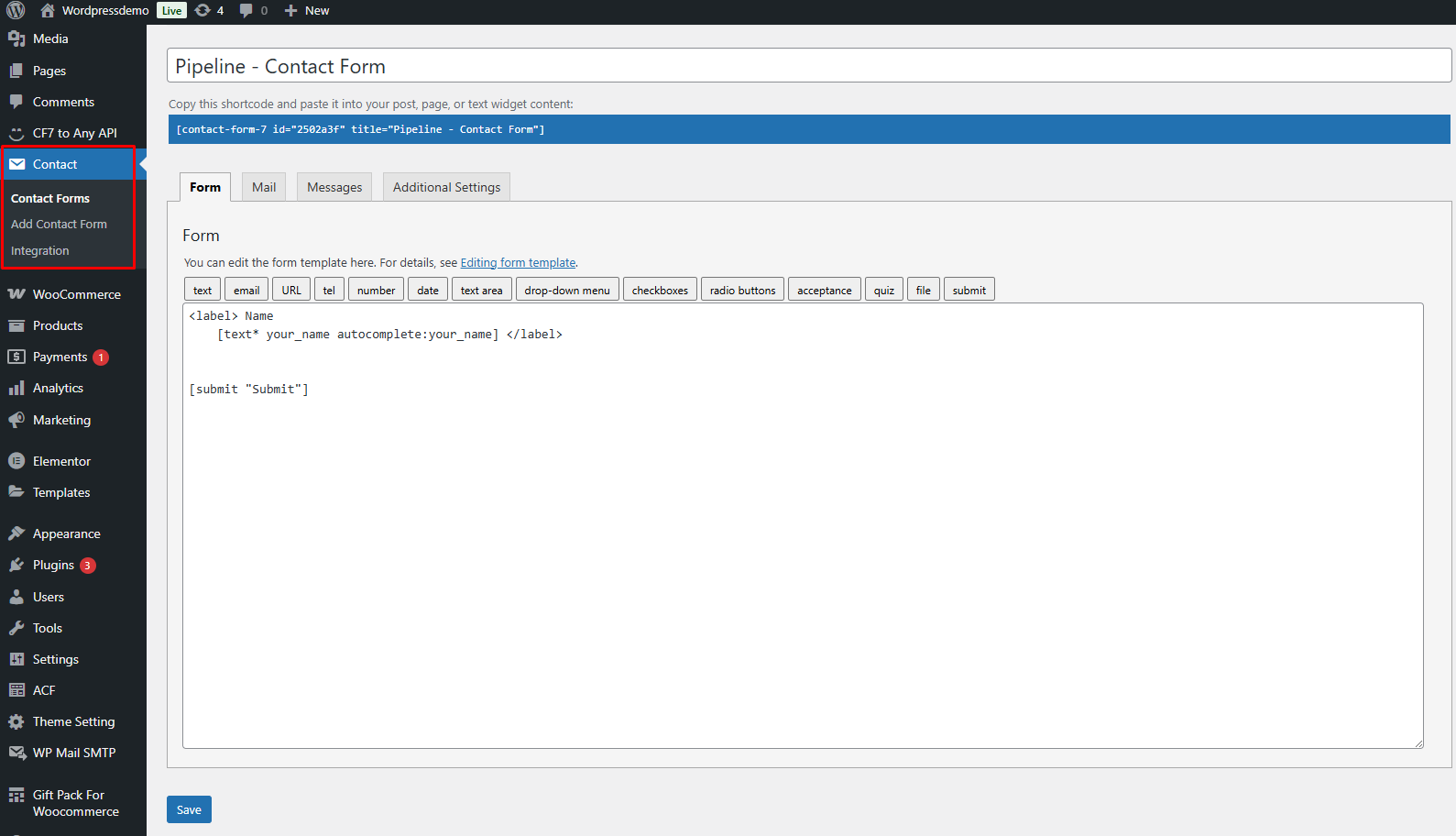Click the WordPress logo icon
This screenshot has width=1456, height=836.
16,10
